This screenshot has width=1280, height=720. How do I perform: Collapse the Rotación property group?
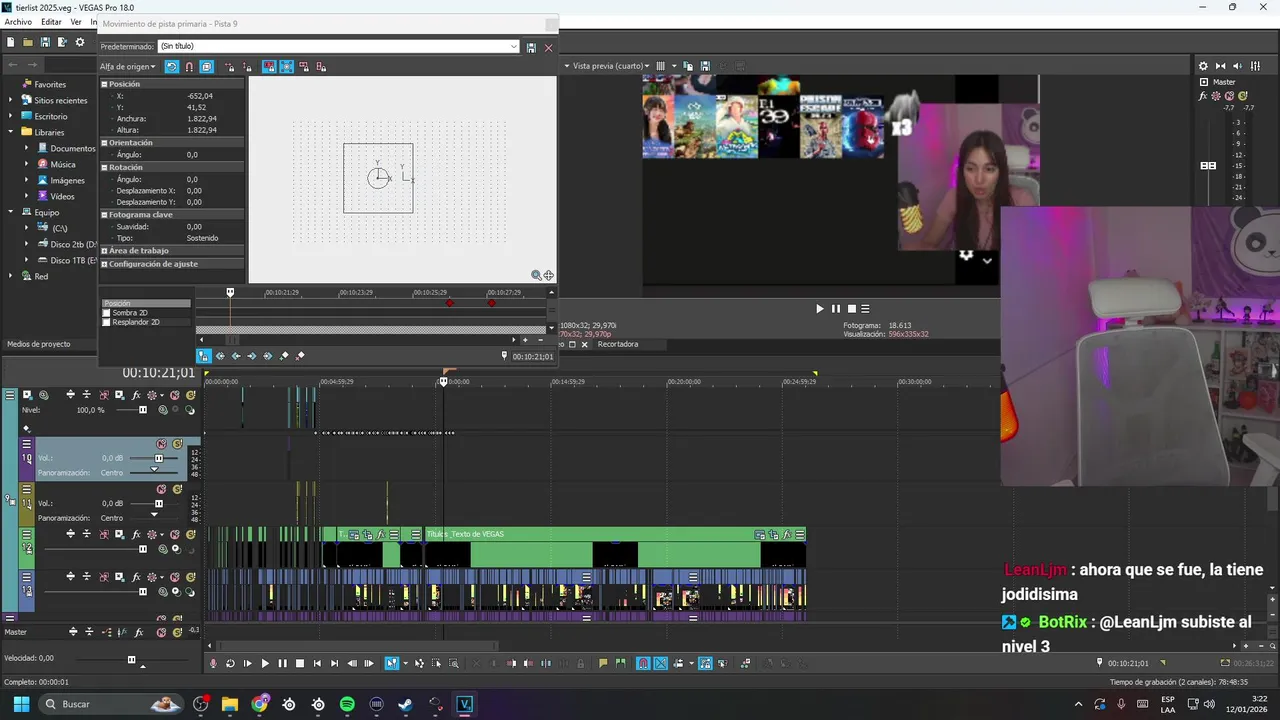pos(104,167)
